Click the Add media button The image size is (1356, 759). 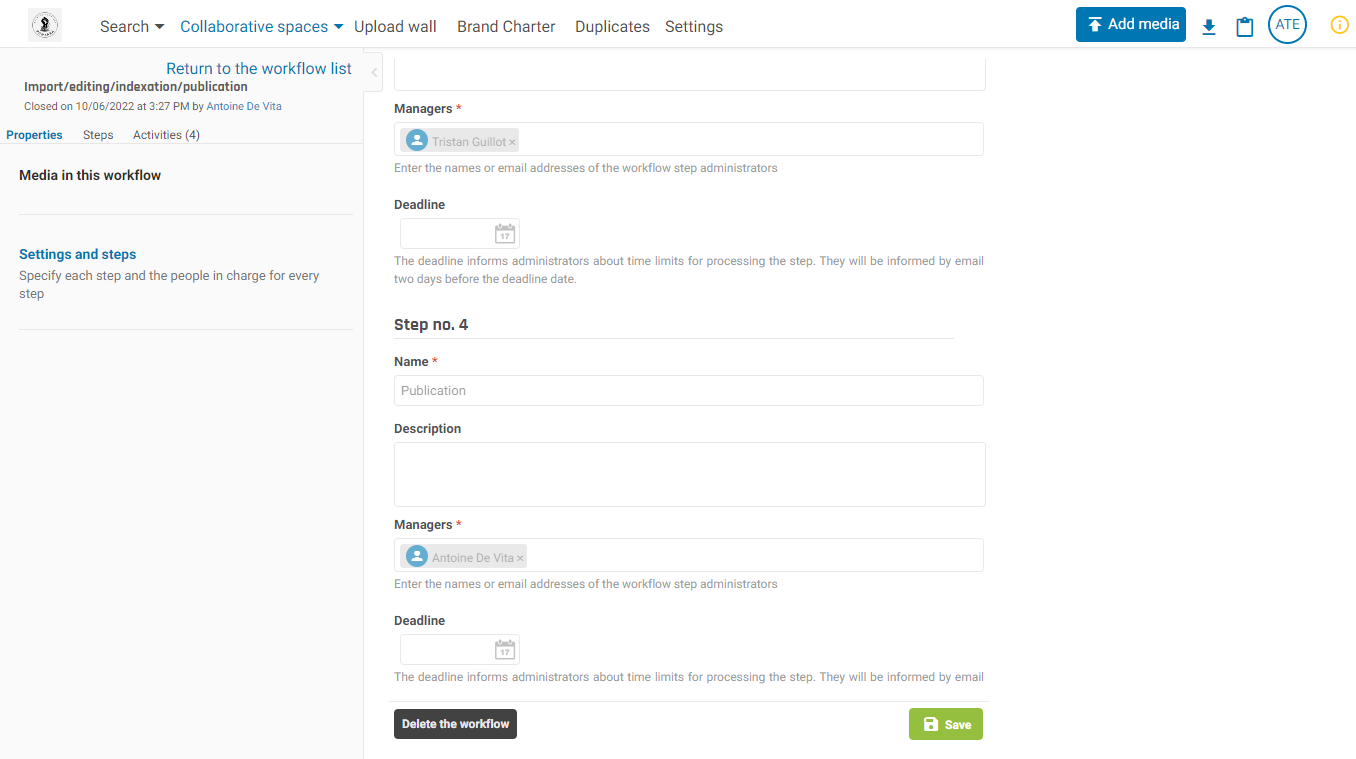[1130, 25]
